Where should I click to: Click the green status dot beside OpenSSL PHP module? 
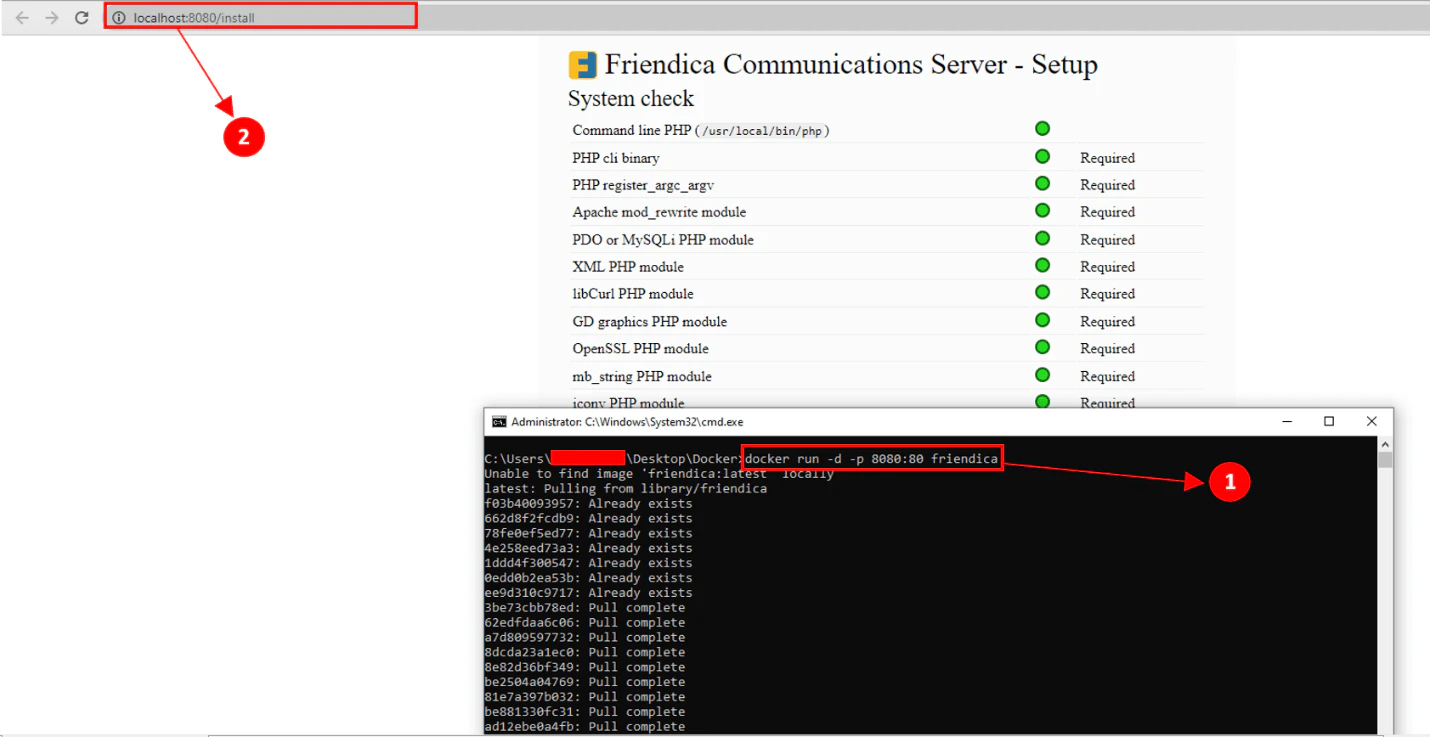[1042, 347]
